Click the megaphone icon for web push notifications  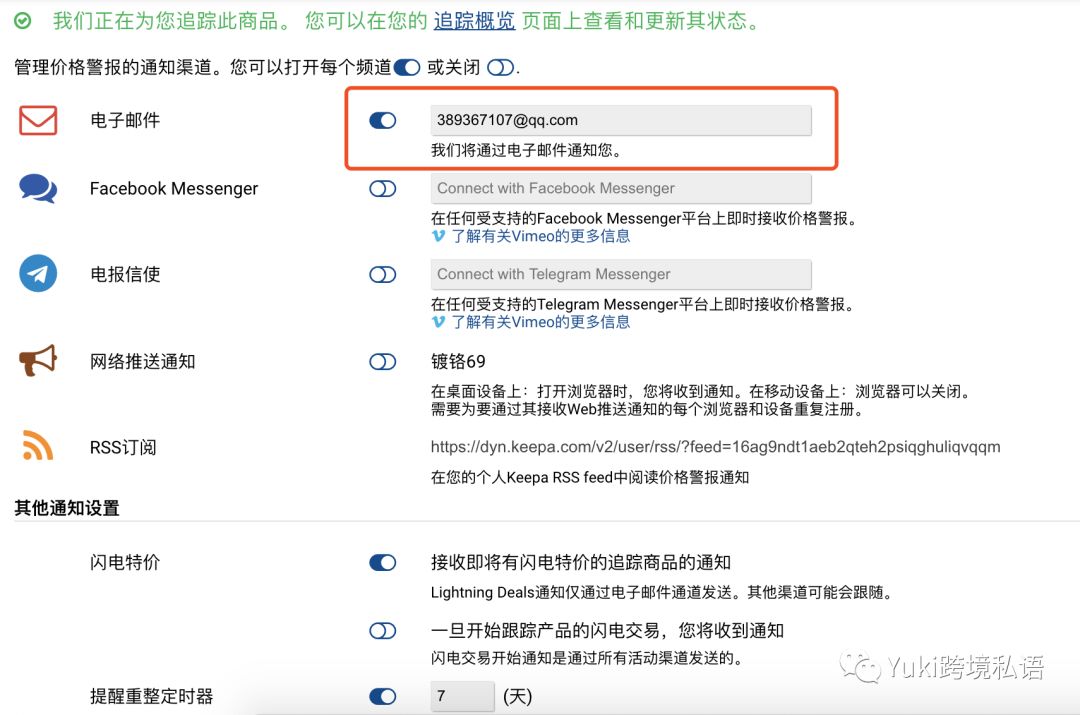[36, 361]
